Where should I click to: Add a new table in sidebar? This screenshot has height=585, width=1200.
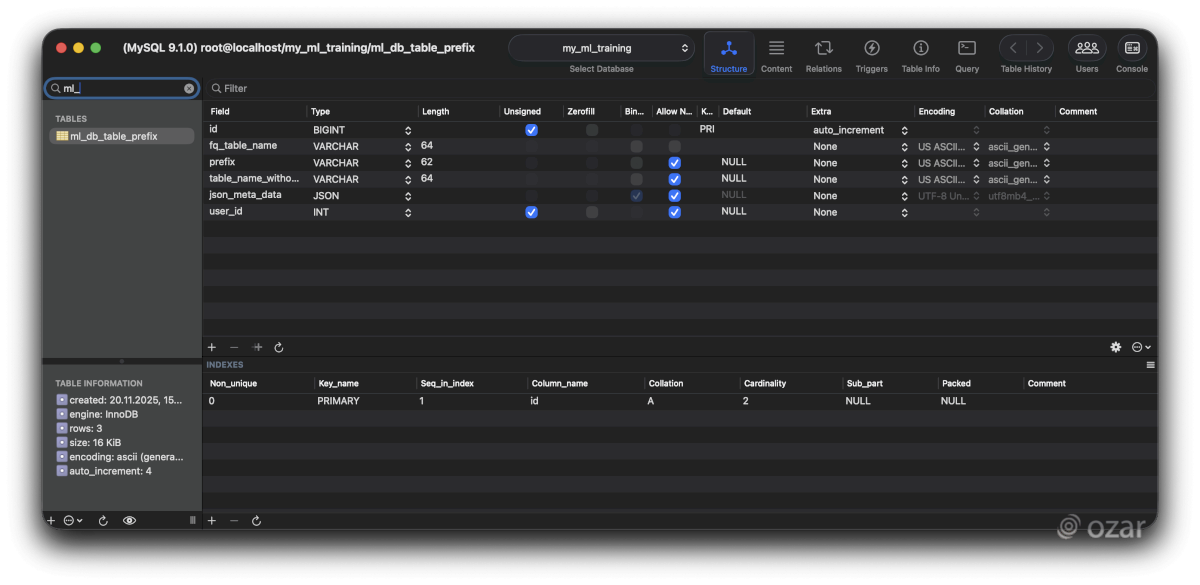point(51,521)
